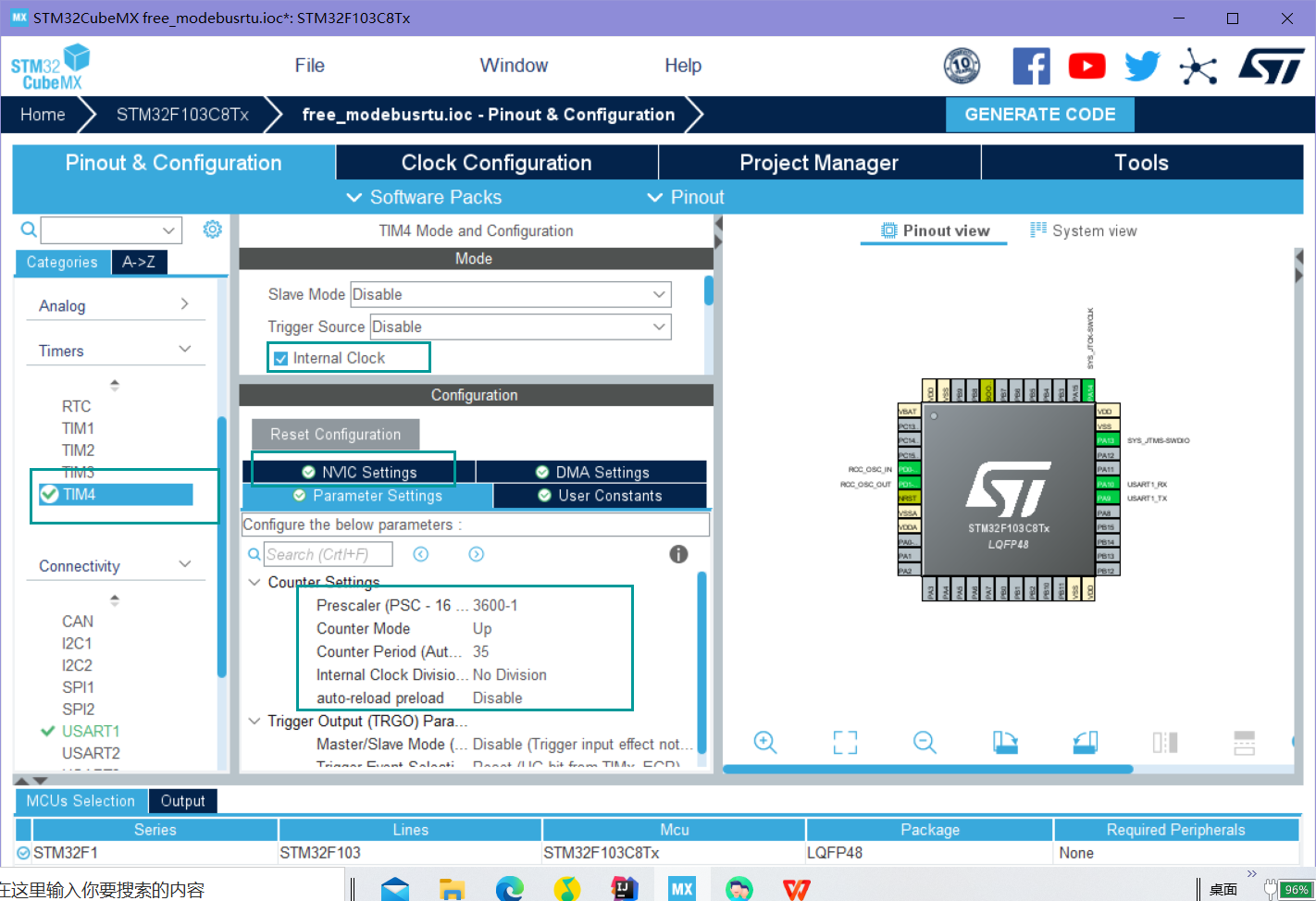Open IntelliJ IDEA from taskbar
This screenshot has height=901, width=1316.
pos(625,890)
